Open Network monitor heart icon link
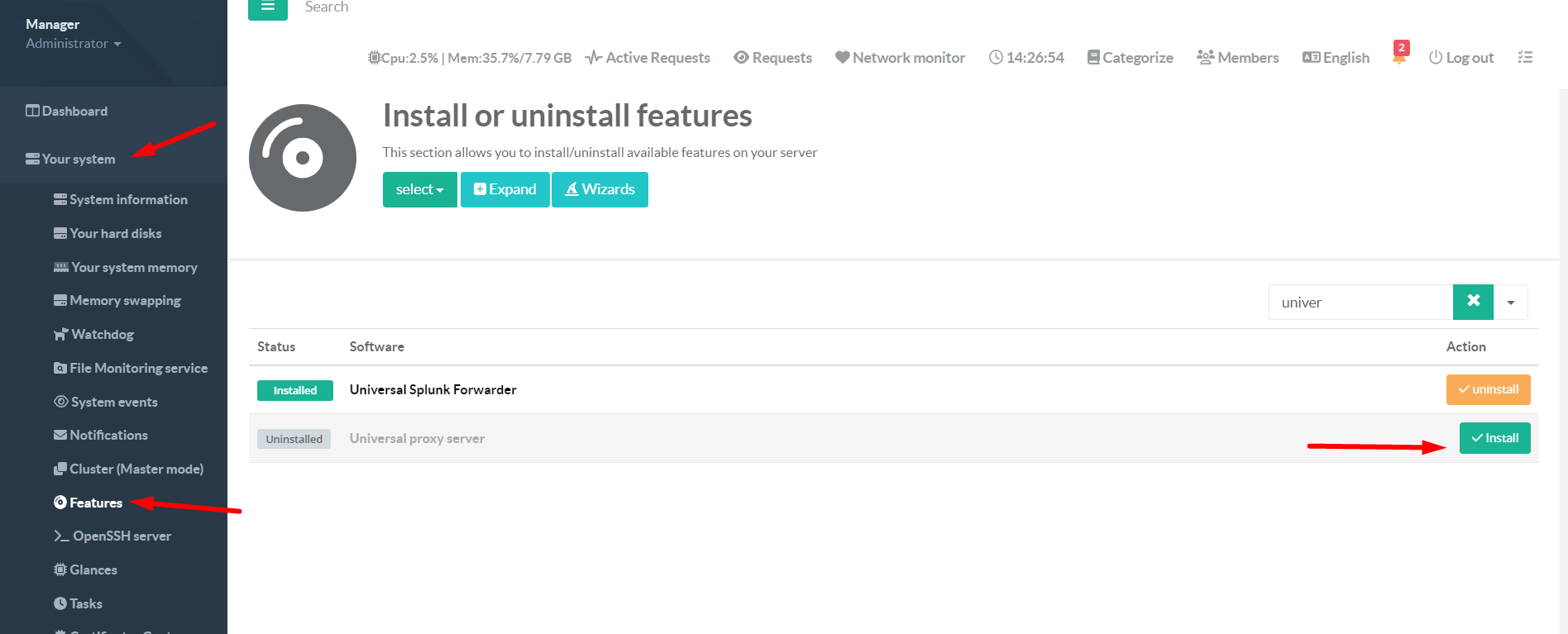Screen dimensions: 1568x634 [x=900, y=58]
